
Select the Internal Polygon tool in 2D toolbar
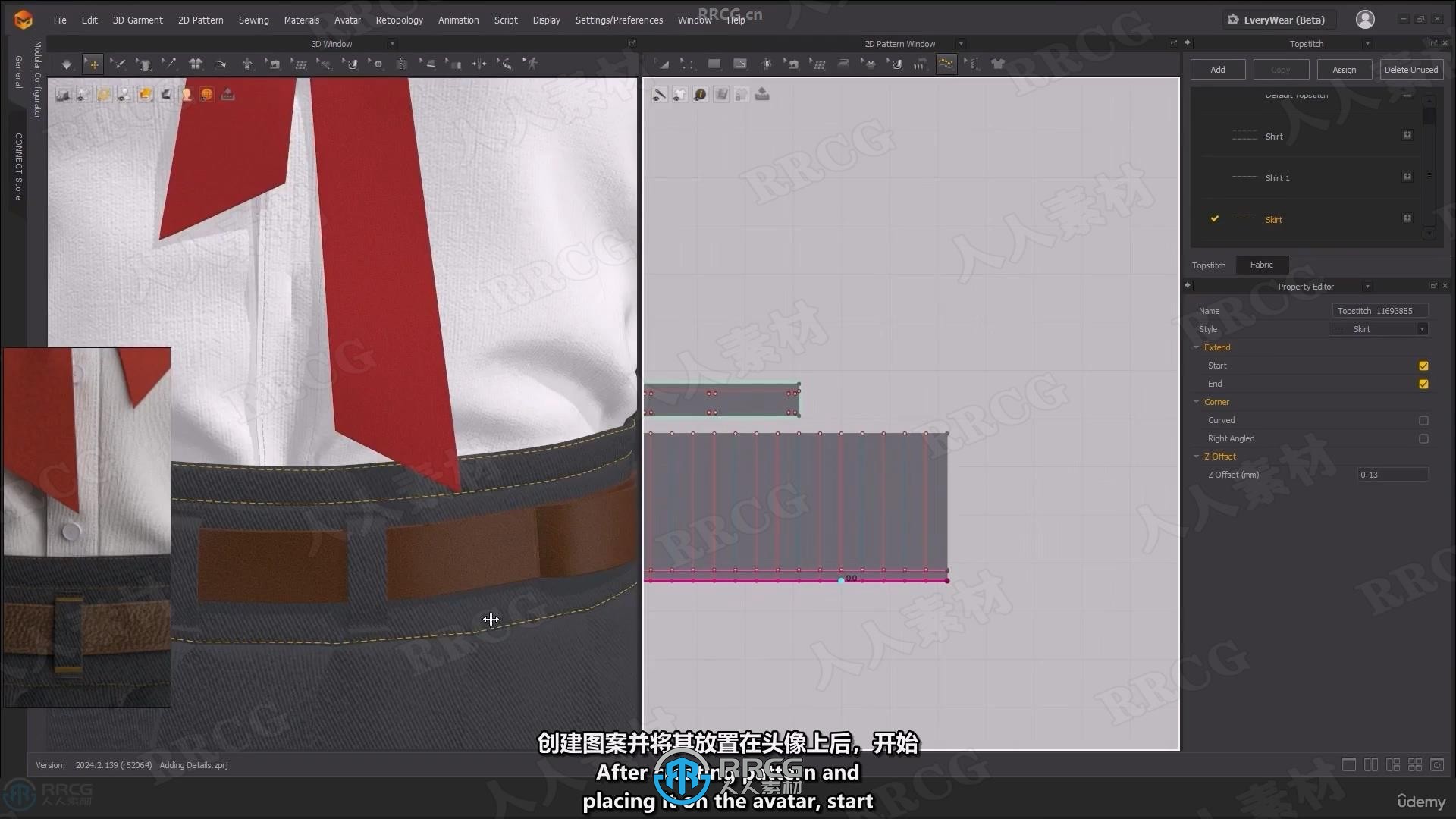(x=740, y=64)
